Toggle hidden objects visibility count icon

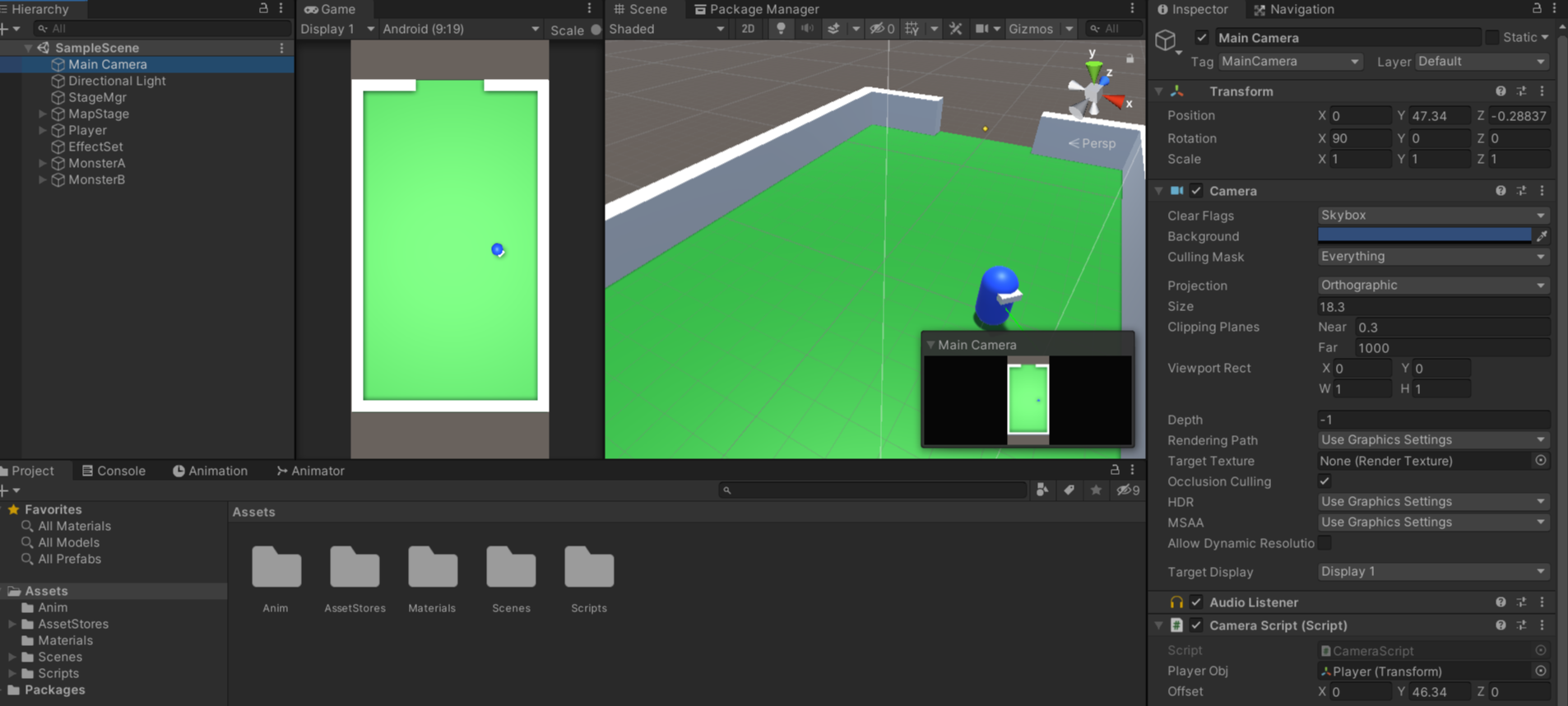882,29
